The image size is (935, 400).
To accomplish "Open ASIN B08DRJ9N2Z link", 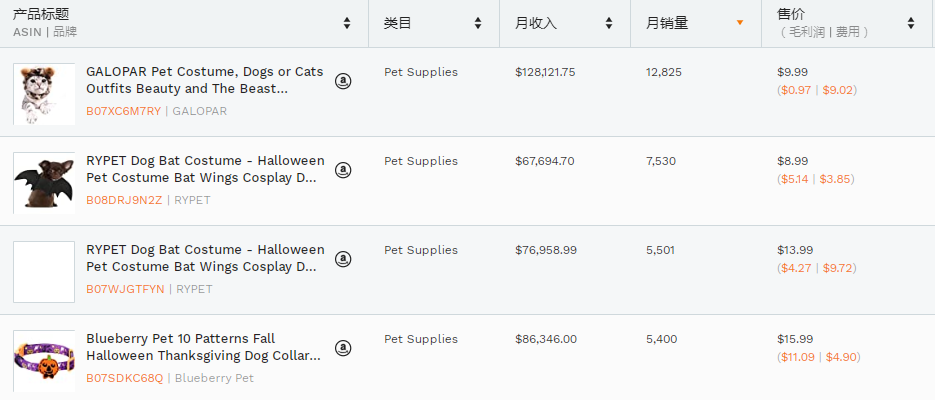I will click(x=124, y=200).
